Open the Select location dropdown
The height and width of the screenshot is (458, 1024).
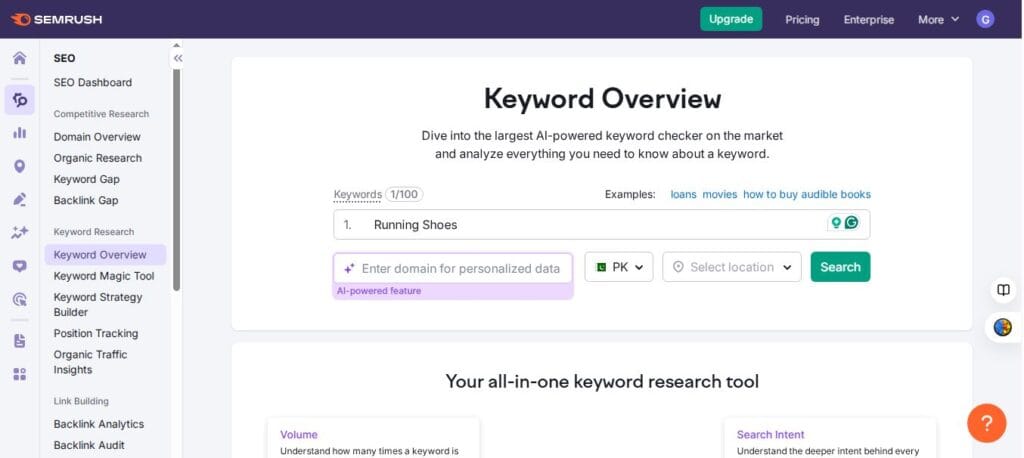pyautogui.click(x=731, y=267)
